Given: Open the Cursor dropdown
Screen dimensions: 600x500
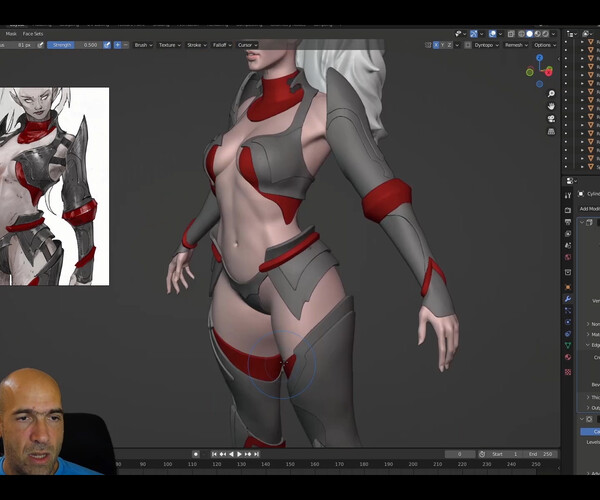Looking at the screenshot, I should (x=247, y=45).
